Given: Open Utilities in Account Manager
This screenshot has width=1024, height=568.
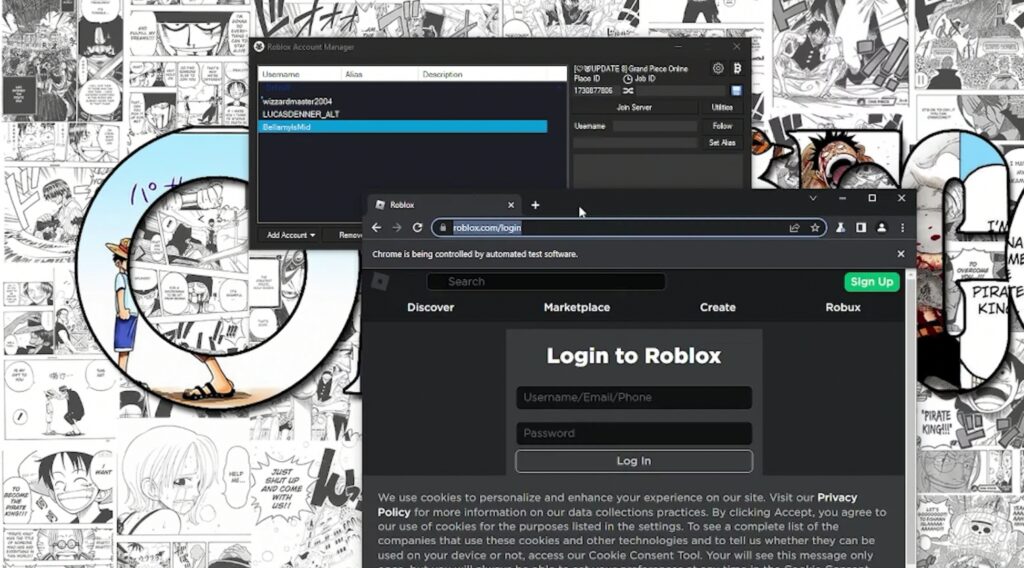Looking at the screenshot, I should pyautogui.click(x=722, y=107).
